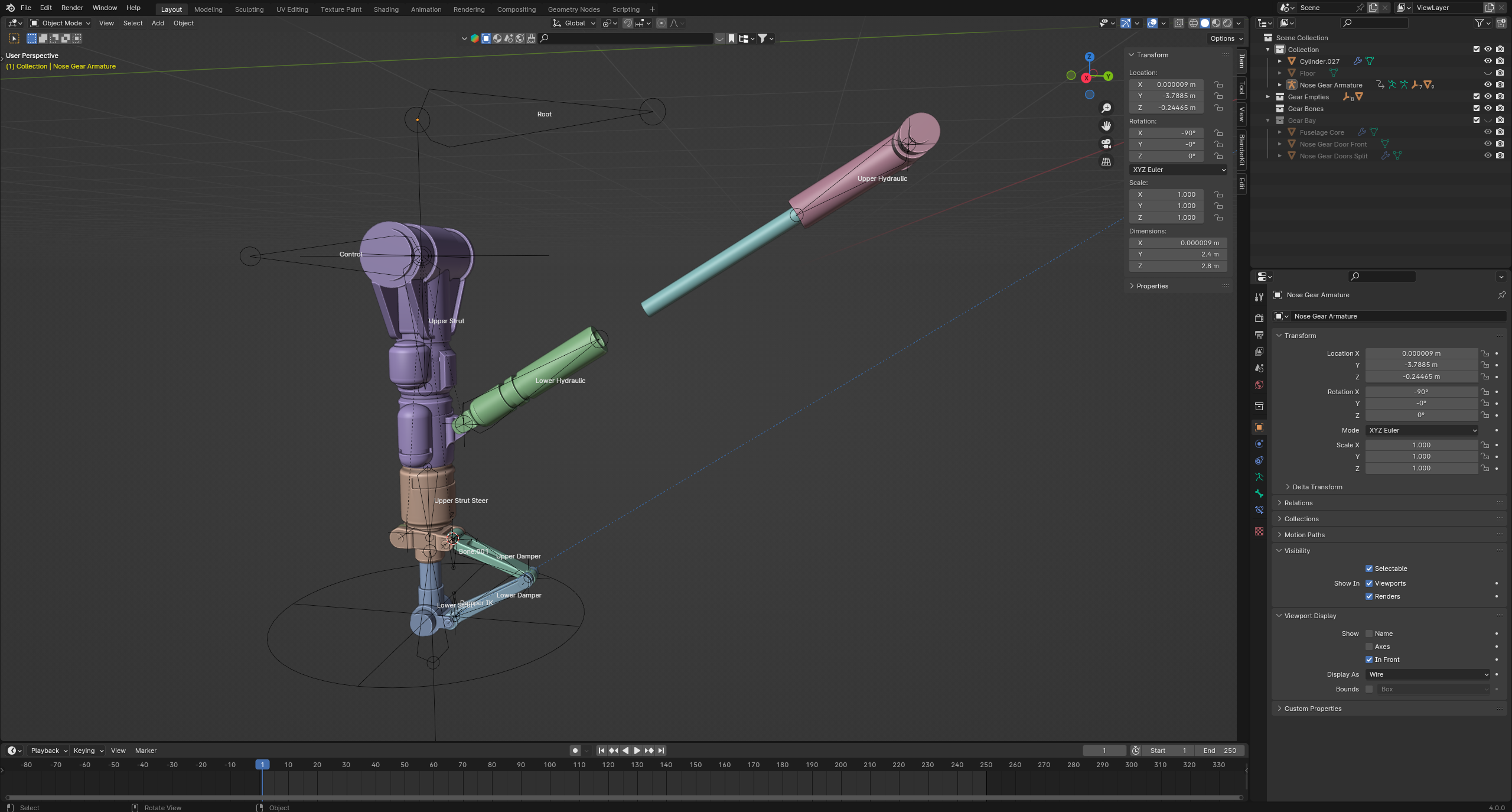Jump to timeline end frame button
1512x812 pixels.
pos(661,751)
